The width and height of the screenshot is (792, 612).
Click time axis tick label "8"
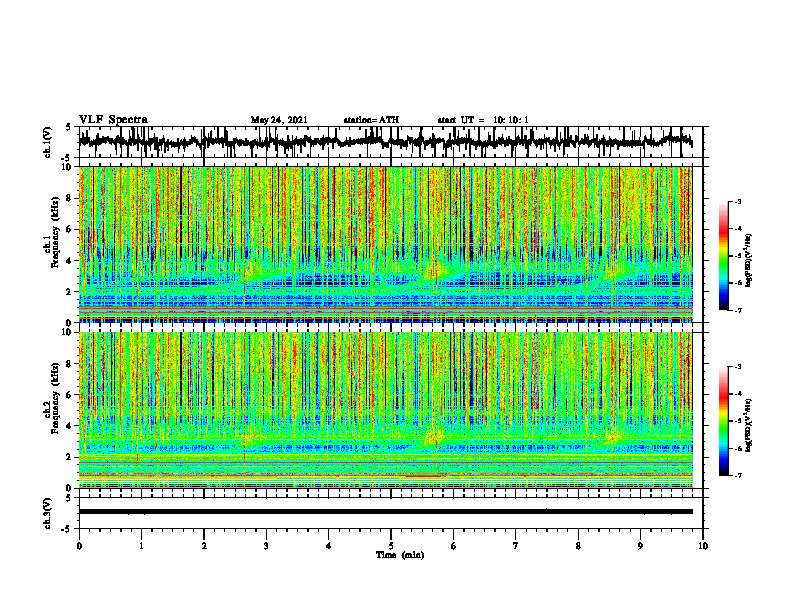(x=578, y=546)
